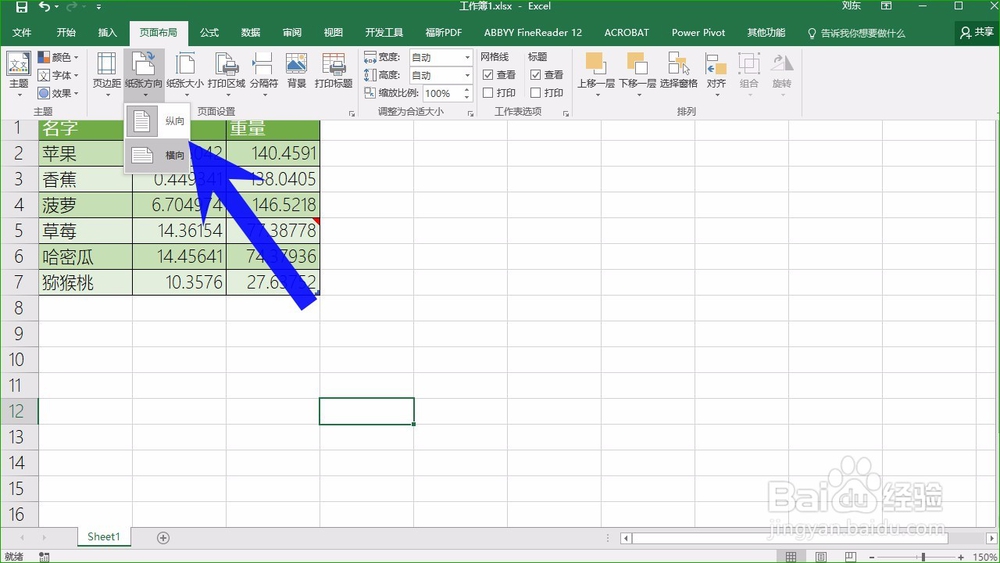Open theme Effects (效果) menu

58,93
